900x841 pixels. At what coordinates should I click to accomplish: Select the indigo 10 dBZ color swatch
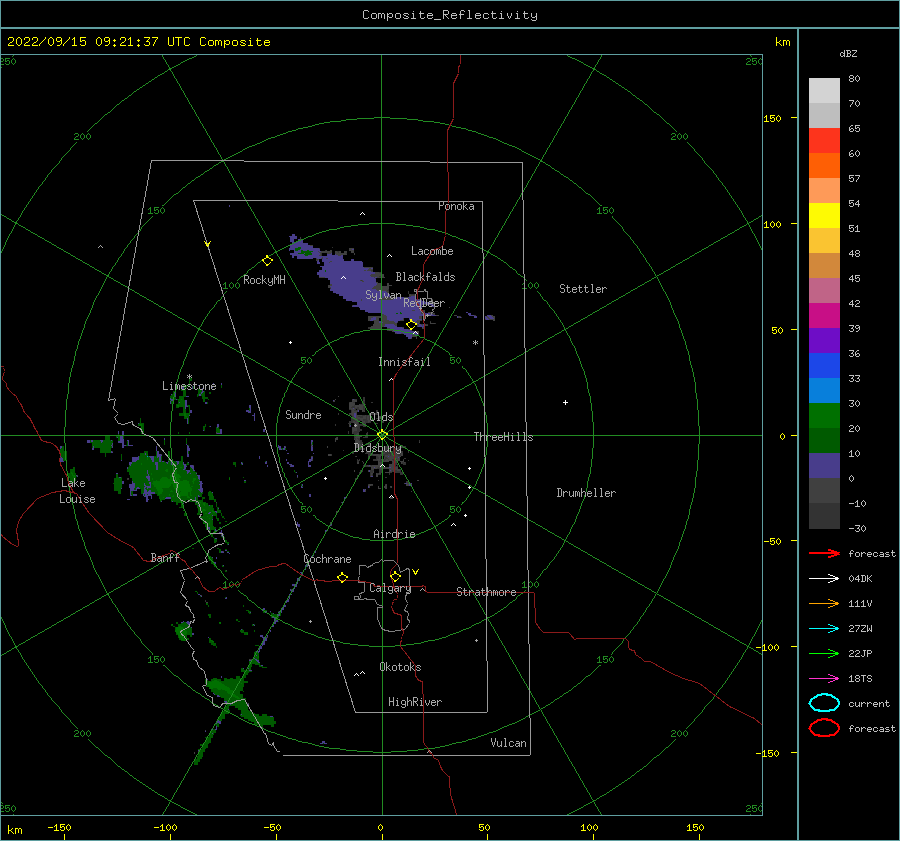point(824,466)
